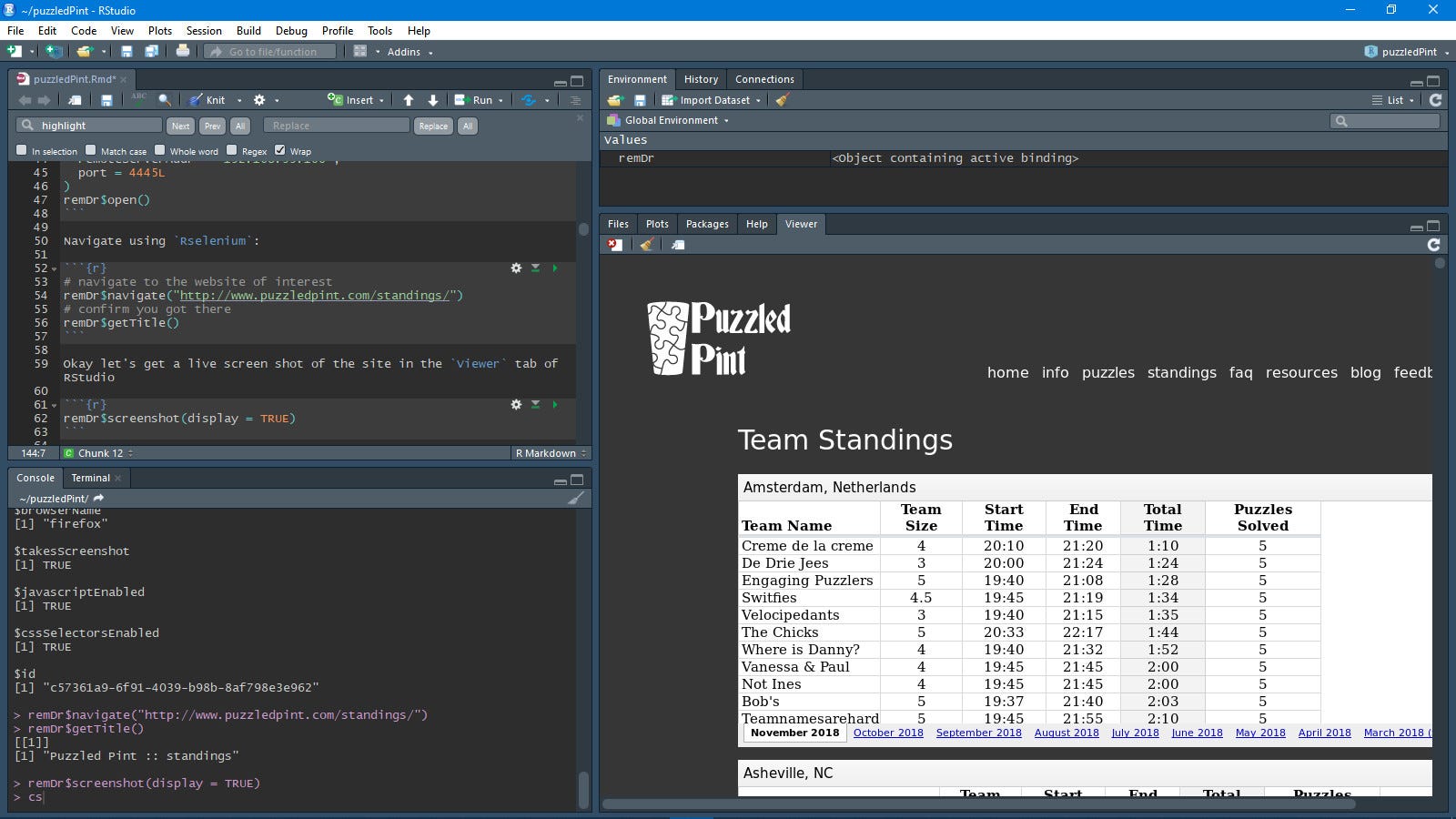Click the workspace panes grid icon

point(360,52)
